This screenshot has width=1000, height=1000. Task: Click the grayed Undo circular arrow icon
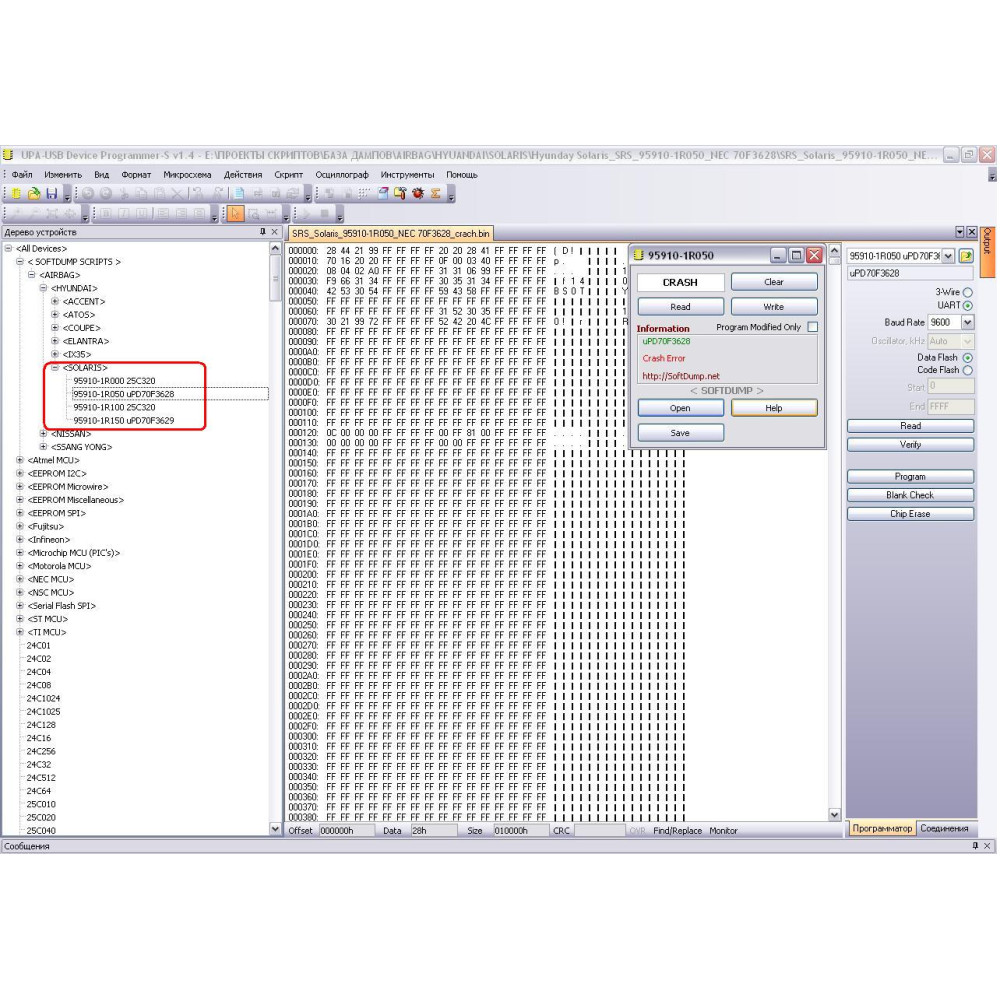point(88,193)
